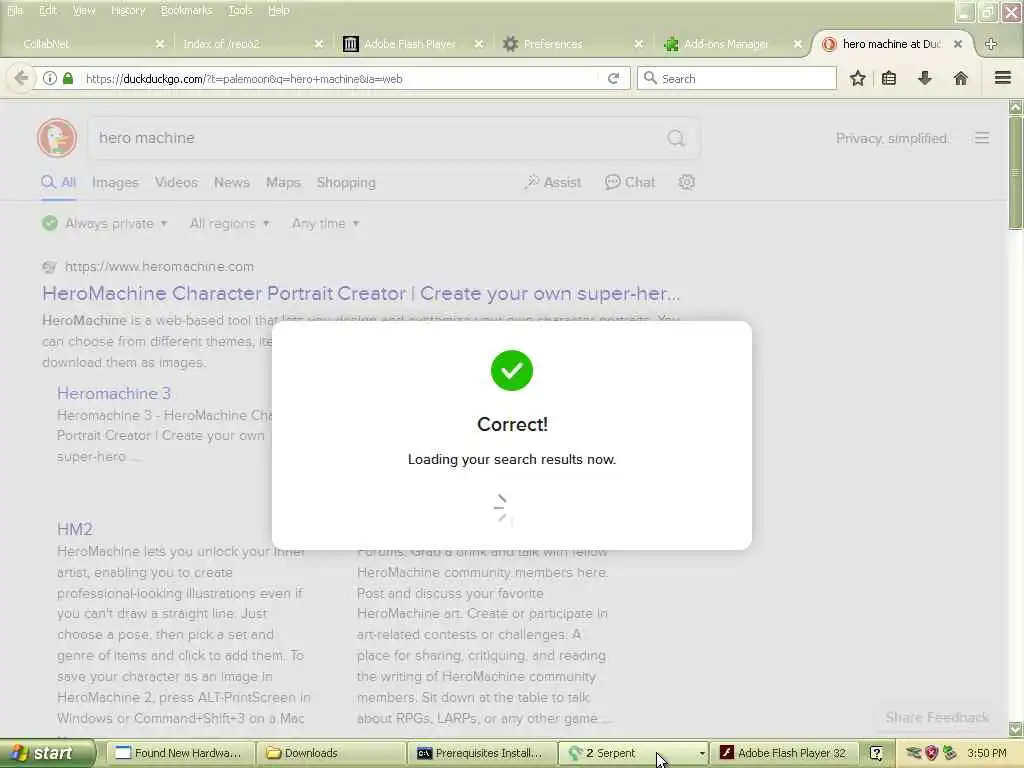1024x768 pixels.
Task: Click the scrollbar down arrow
Action: coord(1016,729)
